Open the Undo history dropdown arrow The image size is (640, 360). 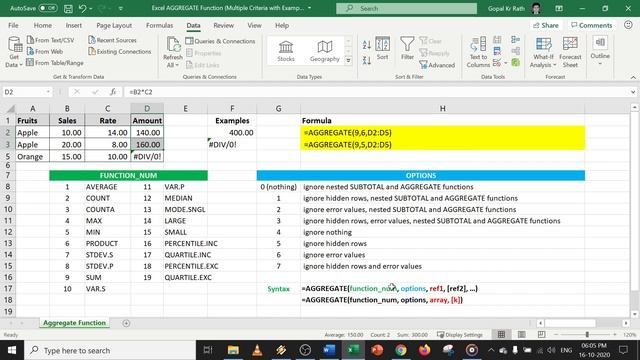(91, 9)
